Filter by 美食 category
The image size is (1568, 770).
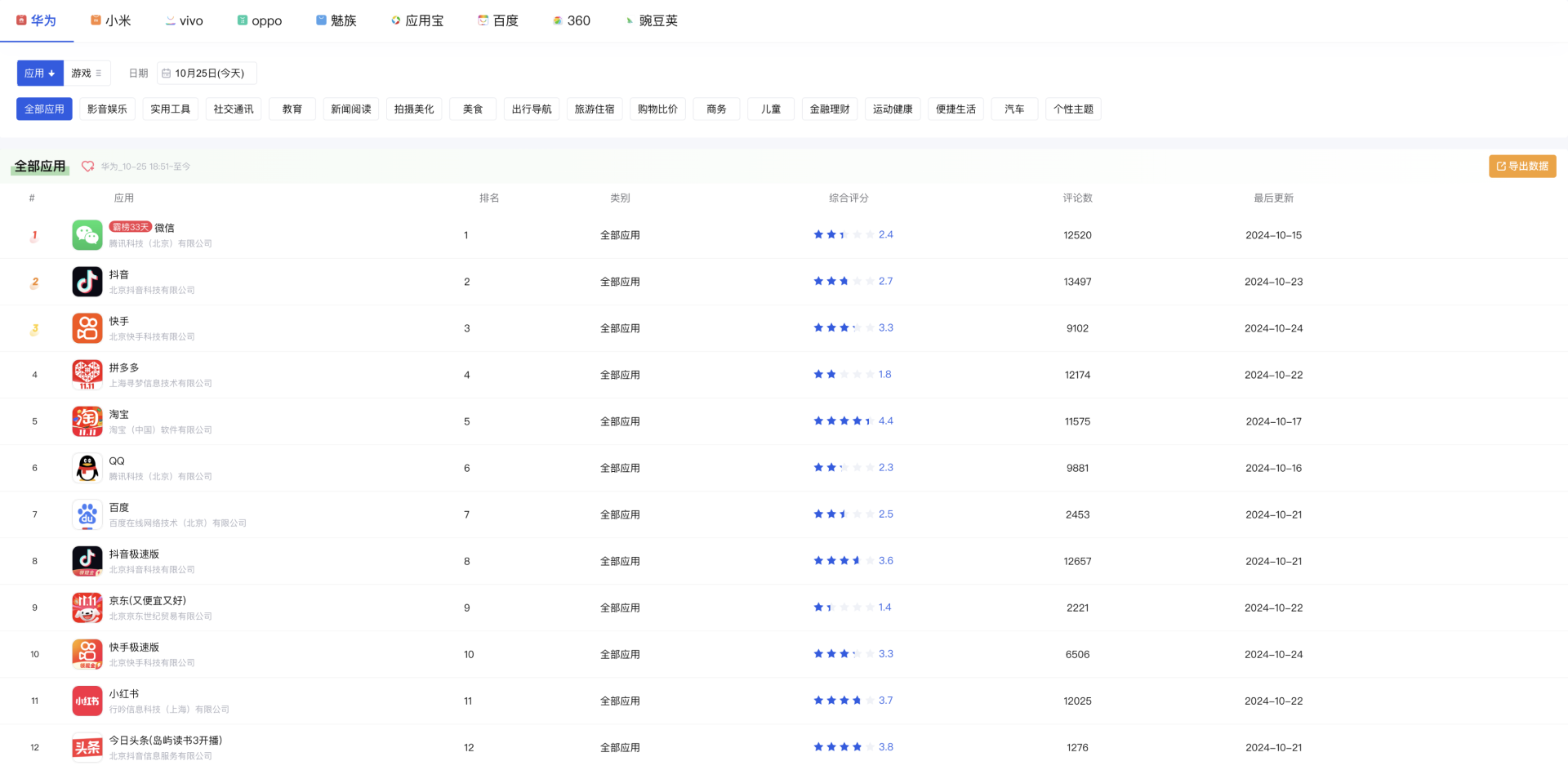pos(473,109)
